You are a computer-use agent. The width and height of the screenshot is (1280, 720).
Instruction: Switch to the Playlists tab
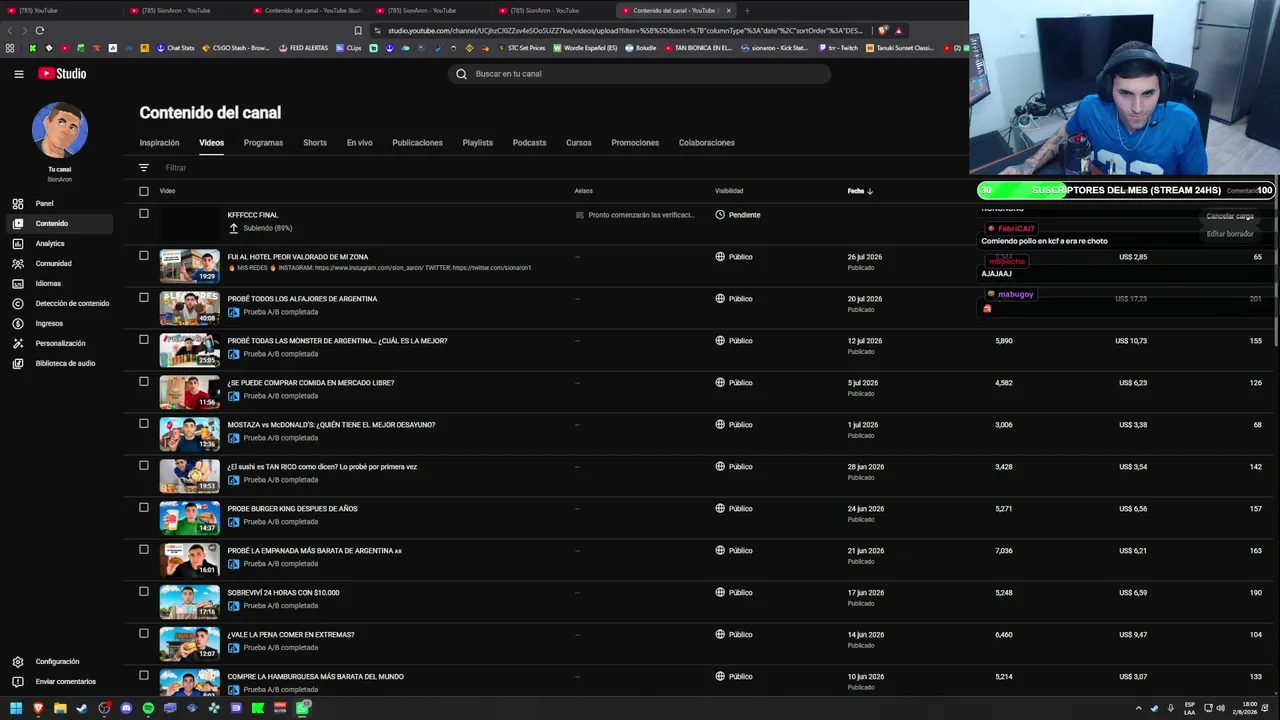(477, 143)
